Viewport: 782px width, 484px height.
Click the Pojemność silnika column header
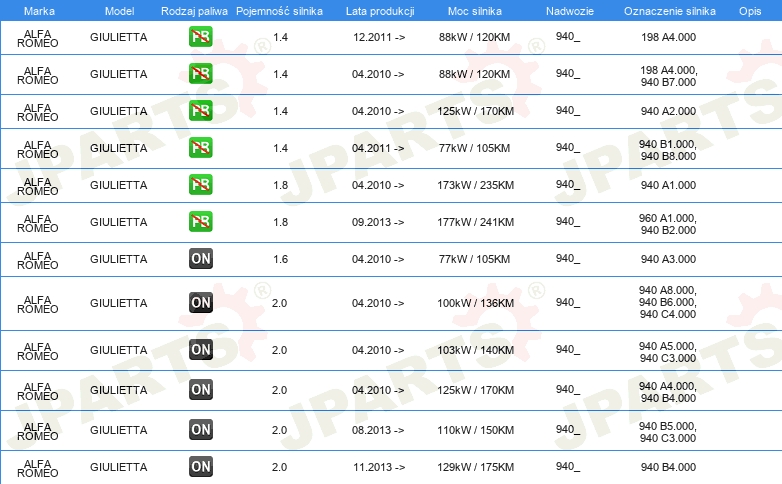[279, 11]
